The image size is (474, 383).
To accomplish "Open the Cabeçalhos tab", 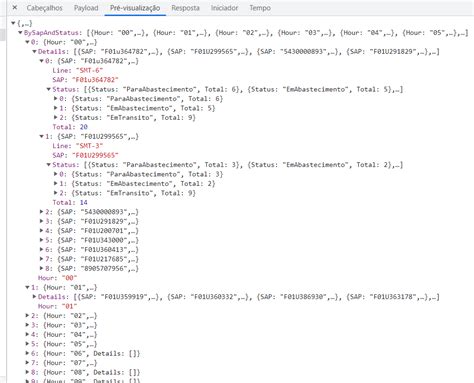I will click(x=44, y=8).
